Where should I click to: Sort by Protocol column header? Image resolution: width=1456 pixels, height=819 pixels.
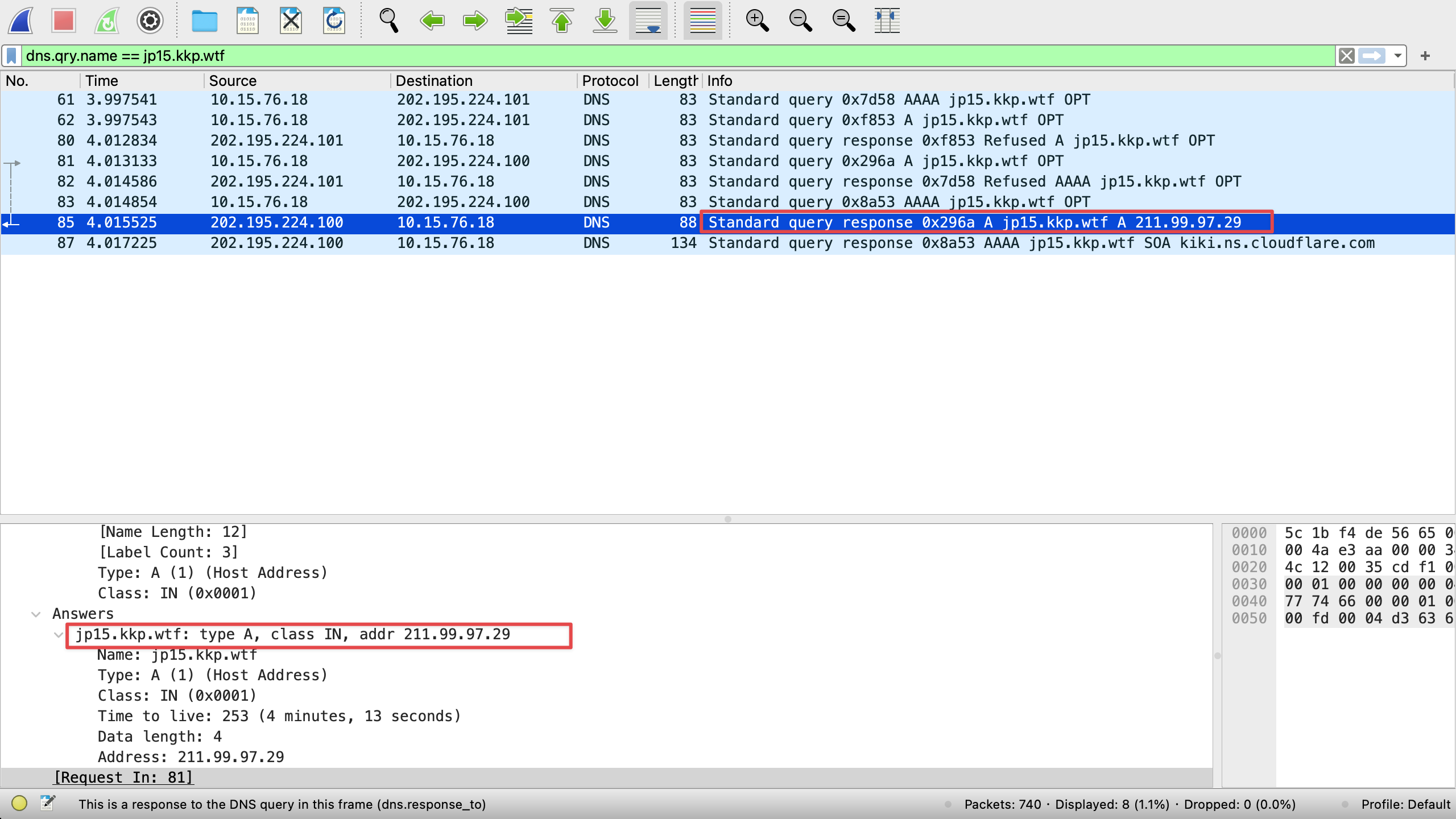point(613,81)
